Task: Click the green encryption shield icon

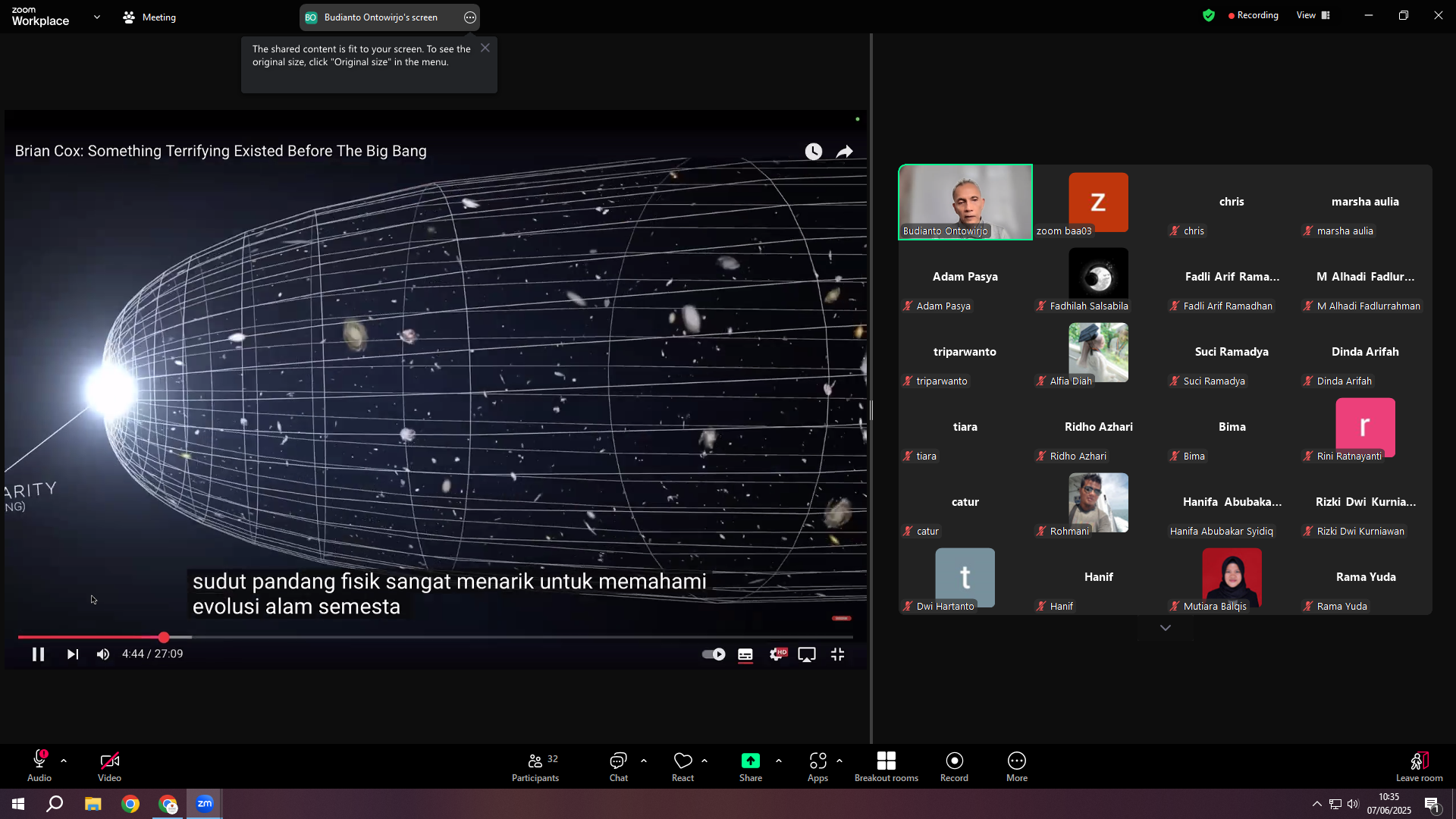Action: click(x=1209, y=15)
